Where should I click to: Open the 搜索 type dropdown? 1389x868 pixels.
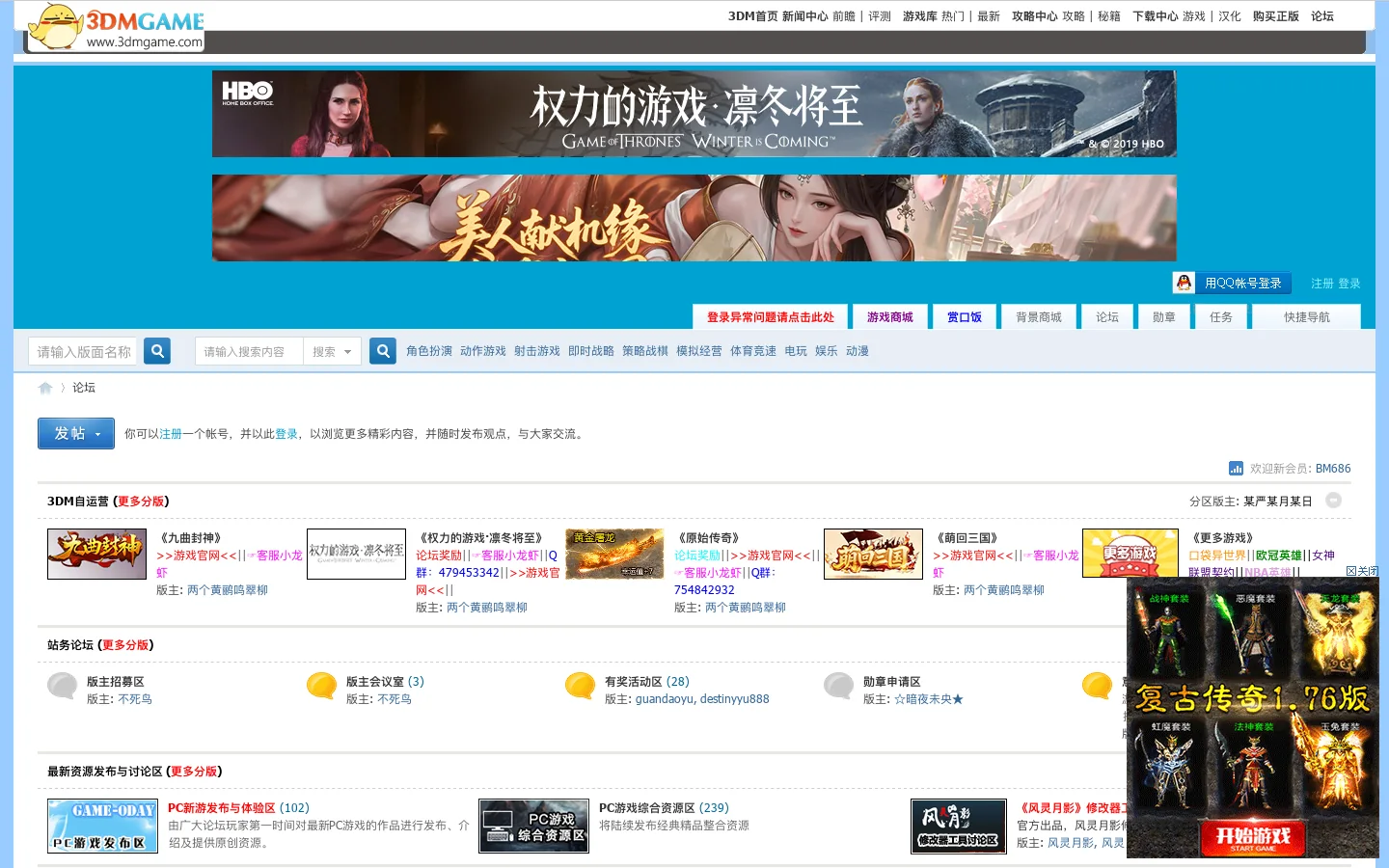pos(332,352)
